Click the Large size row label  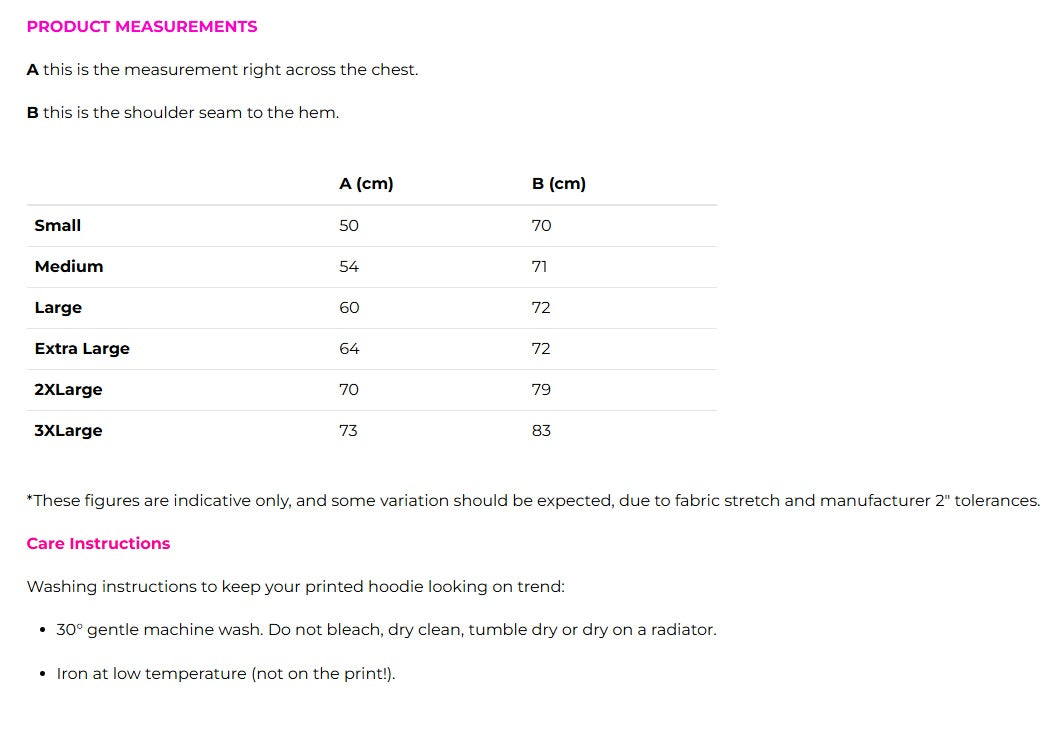click(x=58, y=308)
